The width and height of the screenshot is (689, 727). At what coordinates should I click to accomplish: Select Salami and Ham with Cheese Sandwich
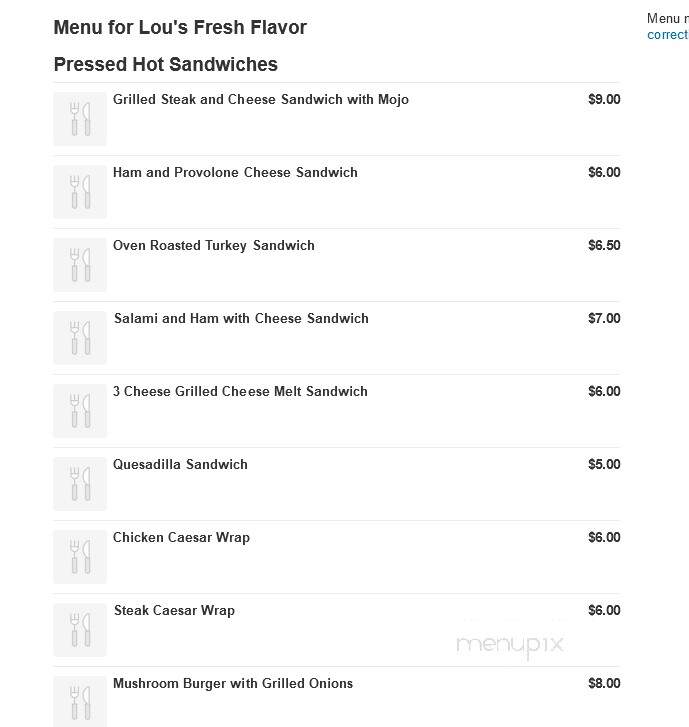tap(241, 319)
